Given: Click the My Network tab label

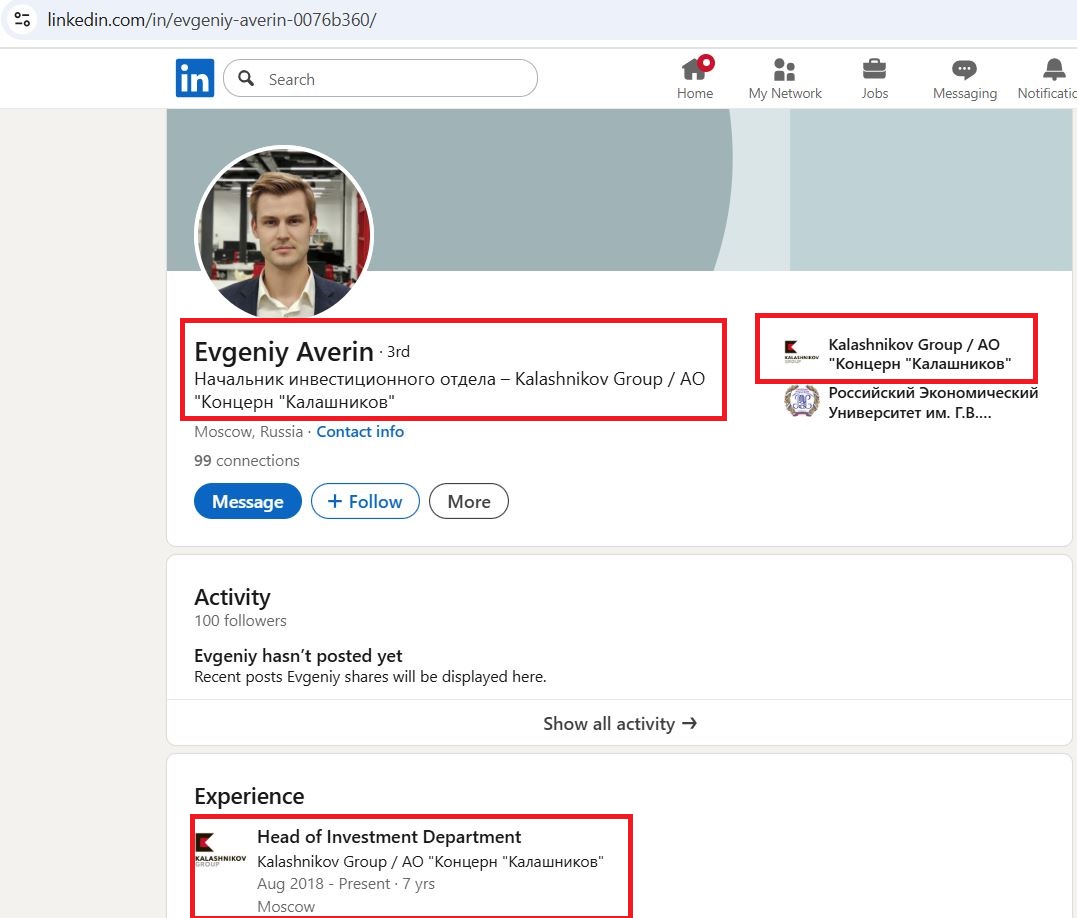Looking at the screenshot, I should click(x=785, y=93).
